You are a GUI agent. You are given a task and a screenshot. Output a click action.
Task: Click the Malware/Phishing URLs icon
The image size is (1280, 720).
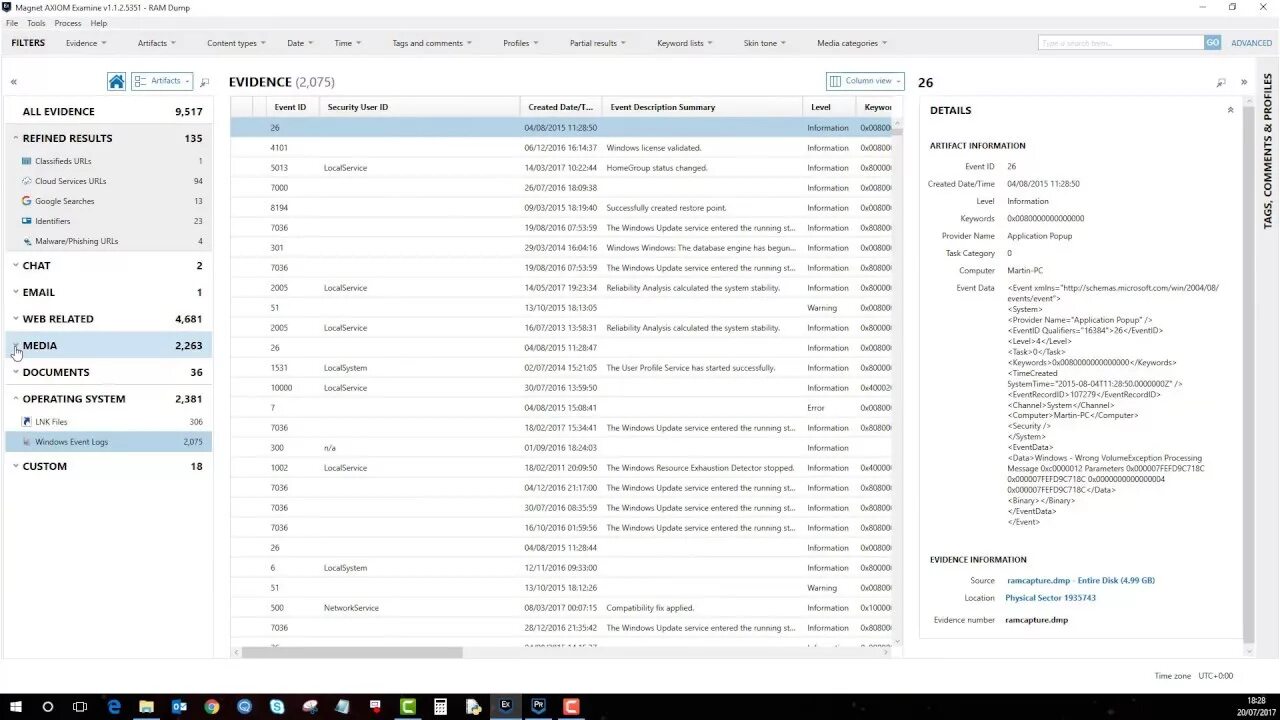27,241
